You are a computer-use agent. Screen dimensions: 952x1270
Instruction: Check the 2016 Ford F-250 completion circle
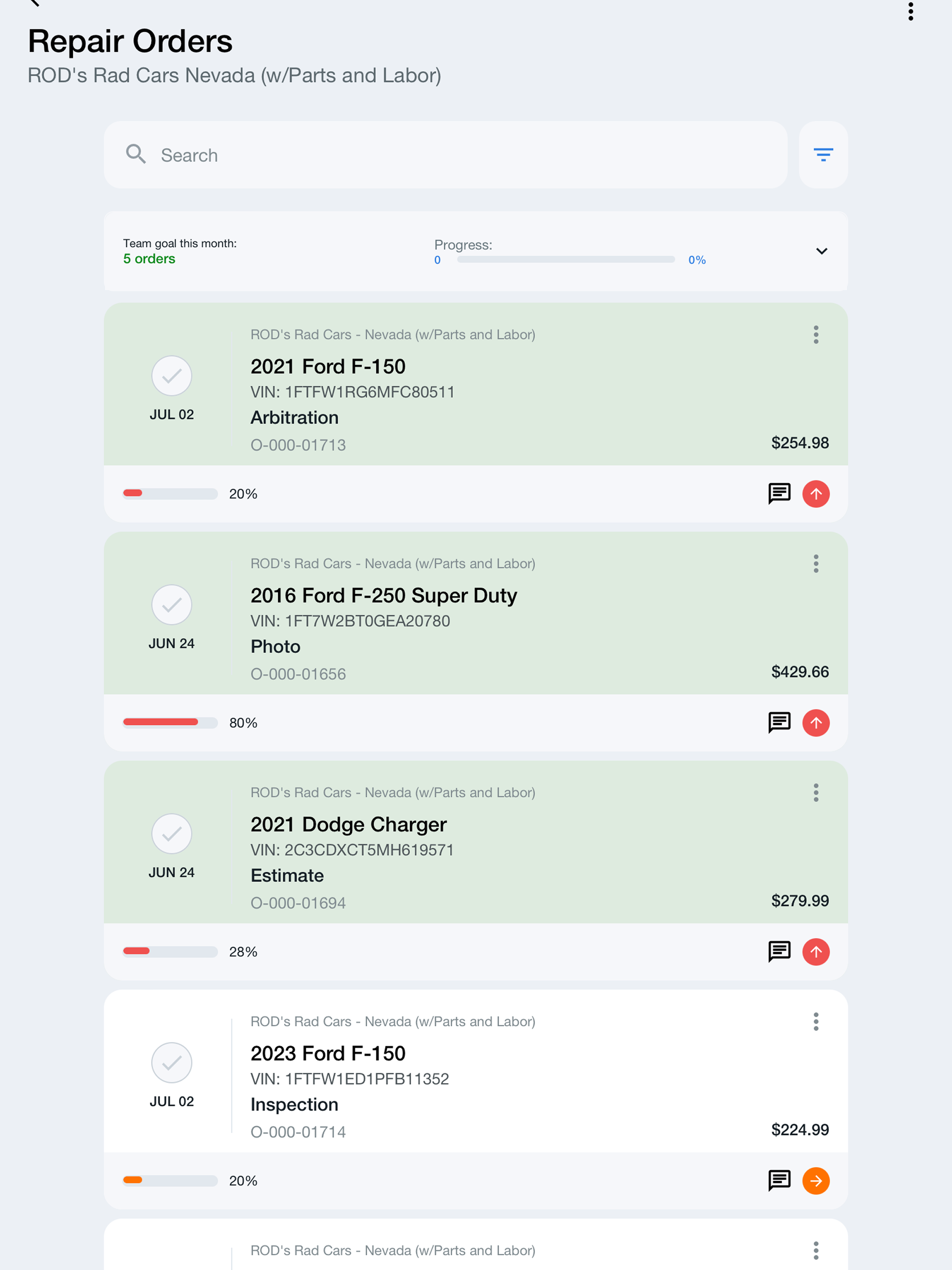tap(172, 605)
